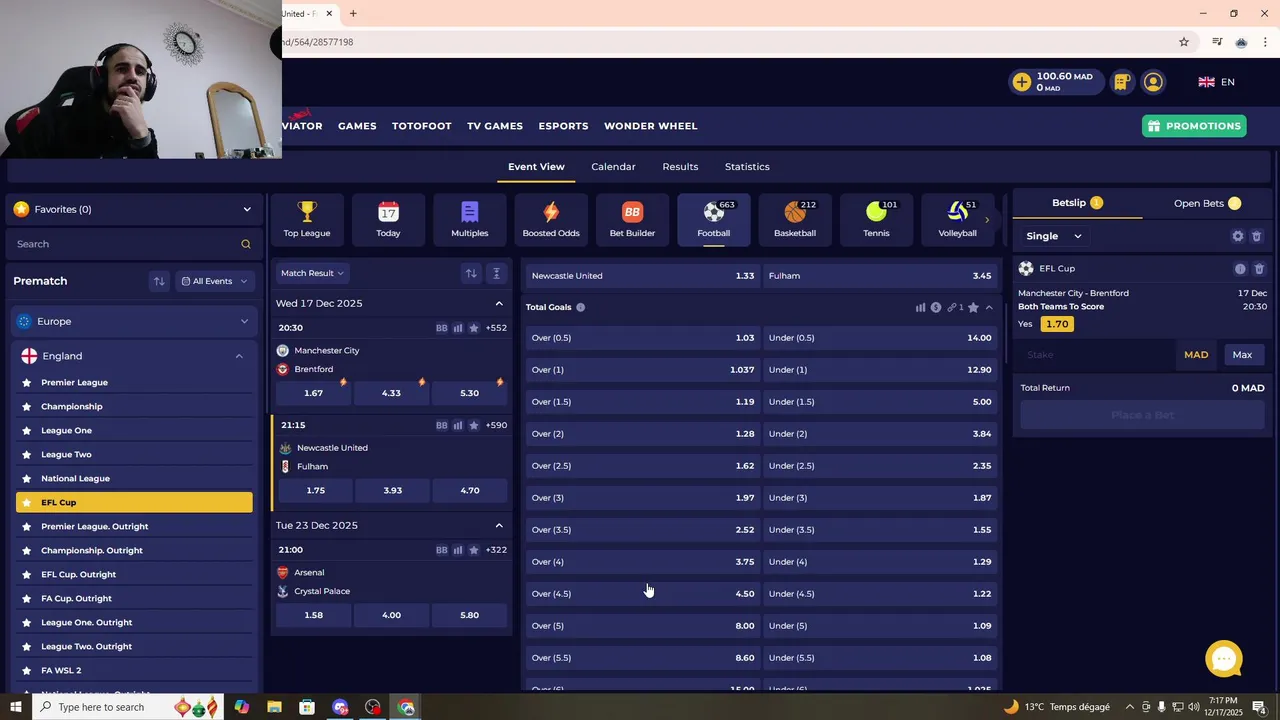
Task: Clear all bets with betslip top trash icon
Action: click(1257, 236)
